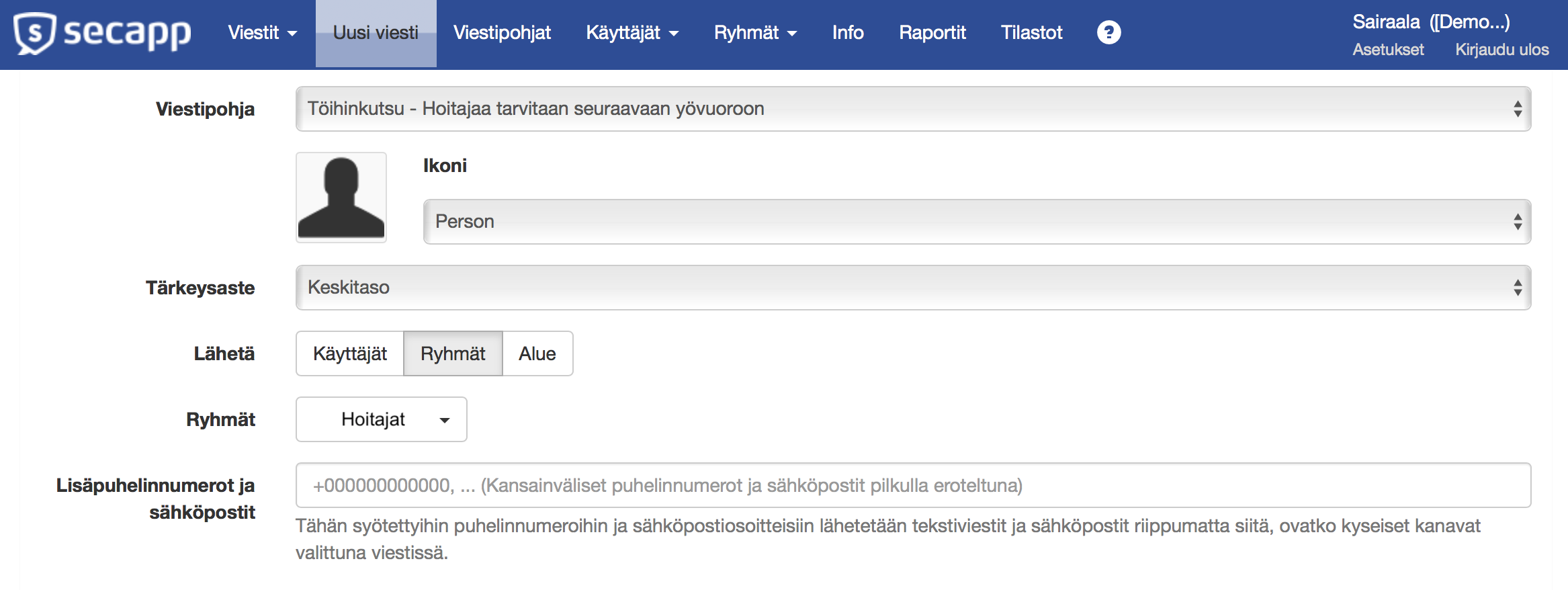Open the Viestit dropdown menu
This screenshot has width=1568, height=590.
(x=262, y=32)
